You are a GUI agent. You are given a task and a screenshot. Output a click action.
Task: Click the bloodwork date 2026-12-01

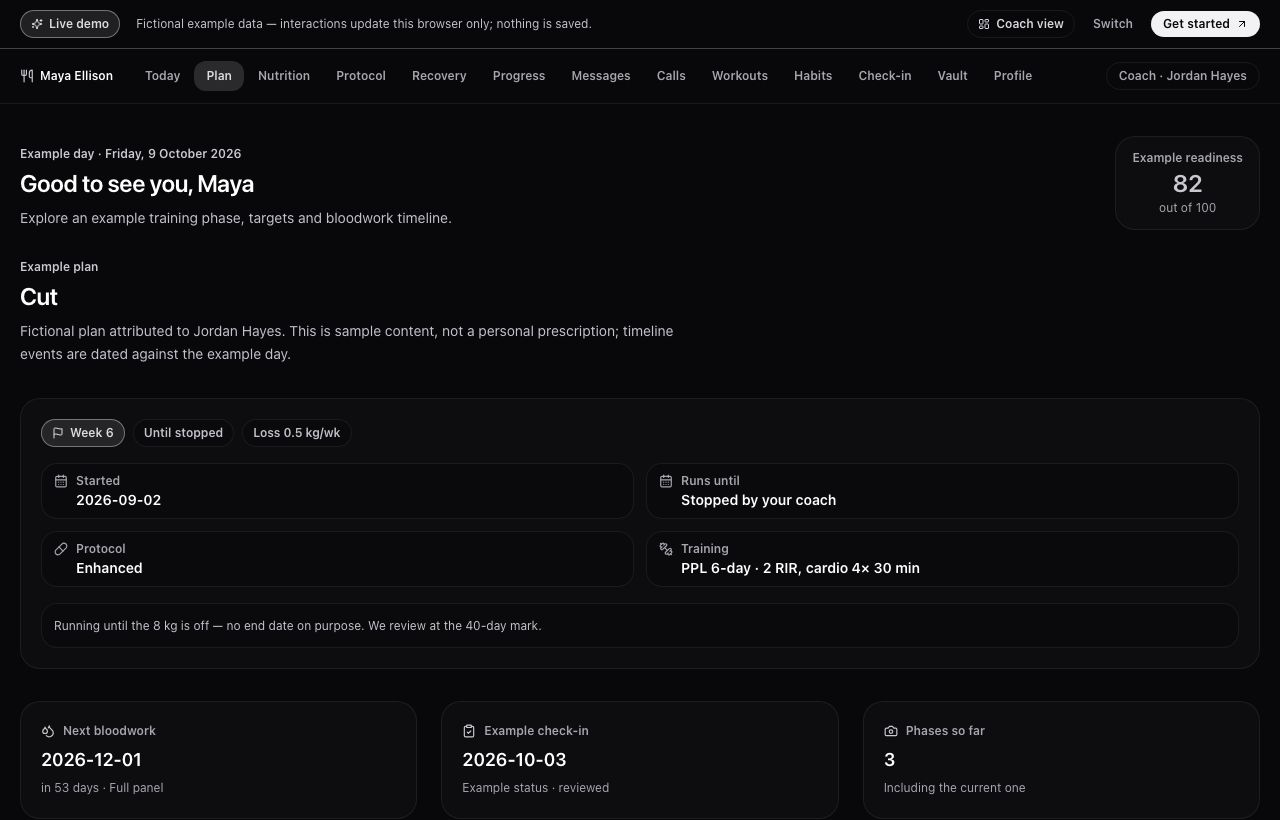tap(92, 760)
